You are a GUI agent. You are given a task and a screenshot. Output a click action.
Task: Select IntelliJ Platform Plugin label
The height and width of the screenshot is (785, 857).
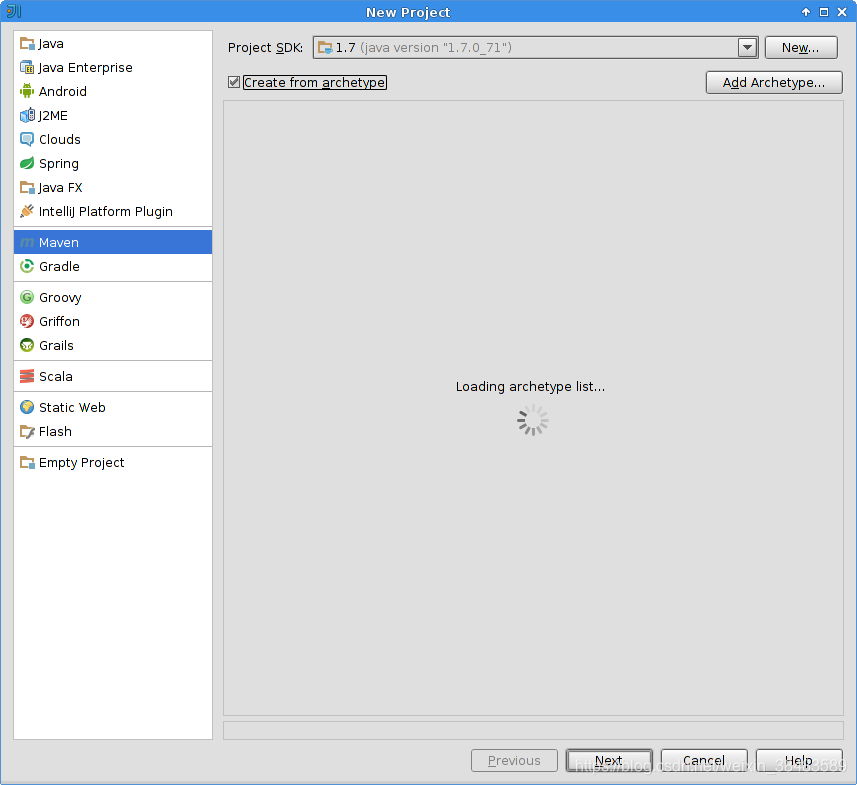[x=105, y=212]
